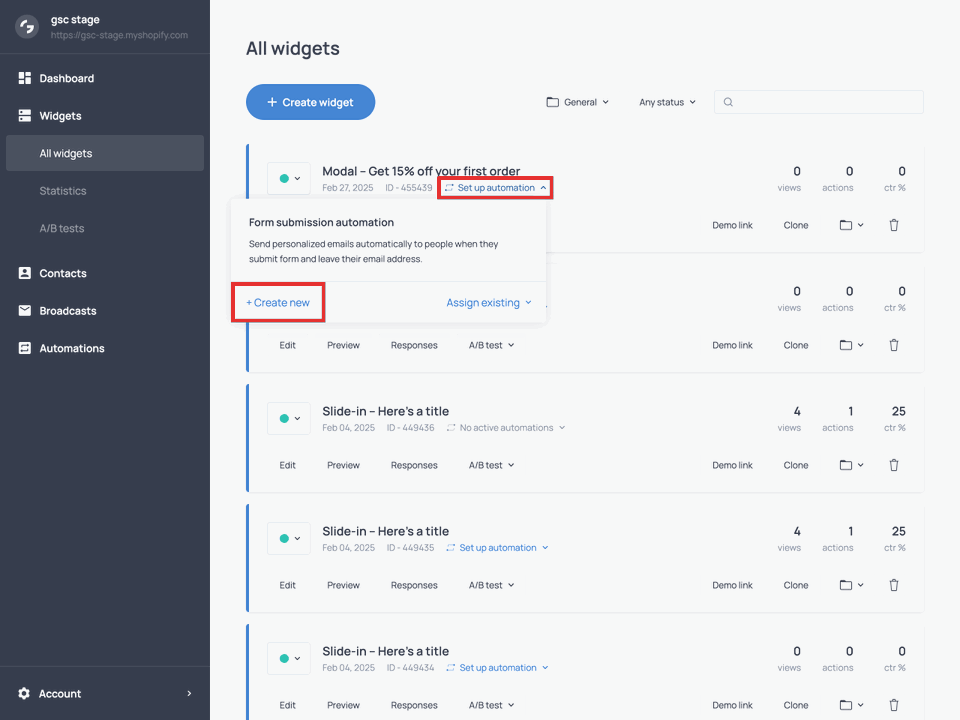960x720 pixels.
Task: Choose Create new in the automation popup
Action: 278,302
